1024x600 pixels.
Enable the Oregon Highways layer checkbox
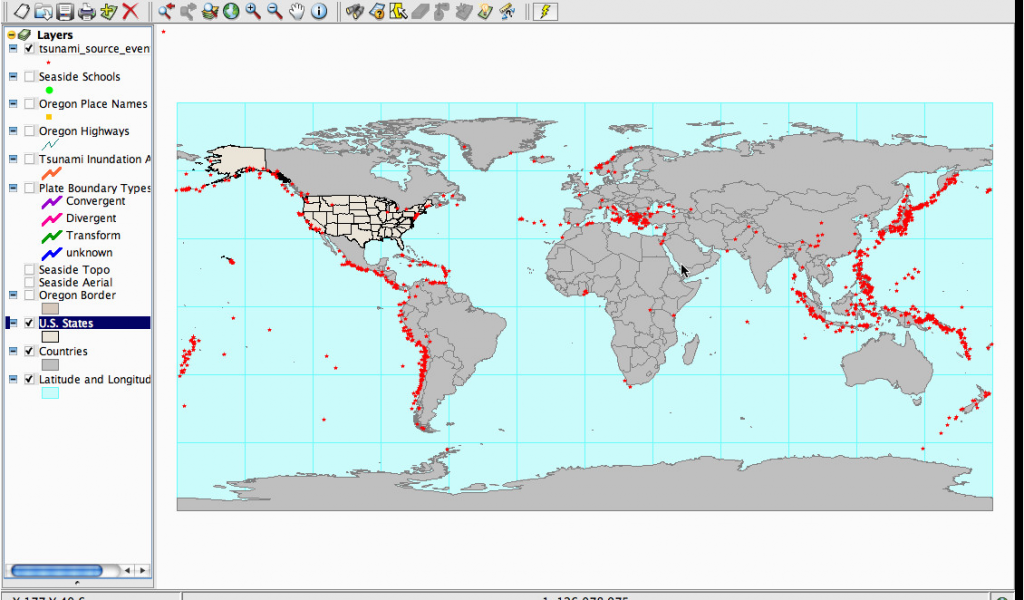tap(29, 131)
